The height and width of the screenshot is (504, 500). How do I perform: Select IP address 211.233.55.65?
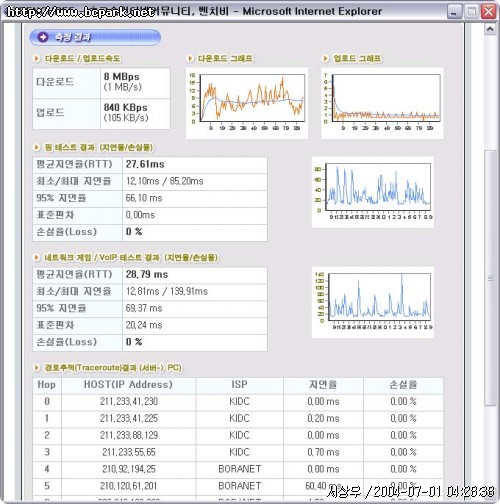pos(129,452)
